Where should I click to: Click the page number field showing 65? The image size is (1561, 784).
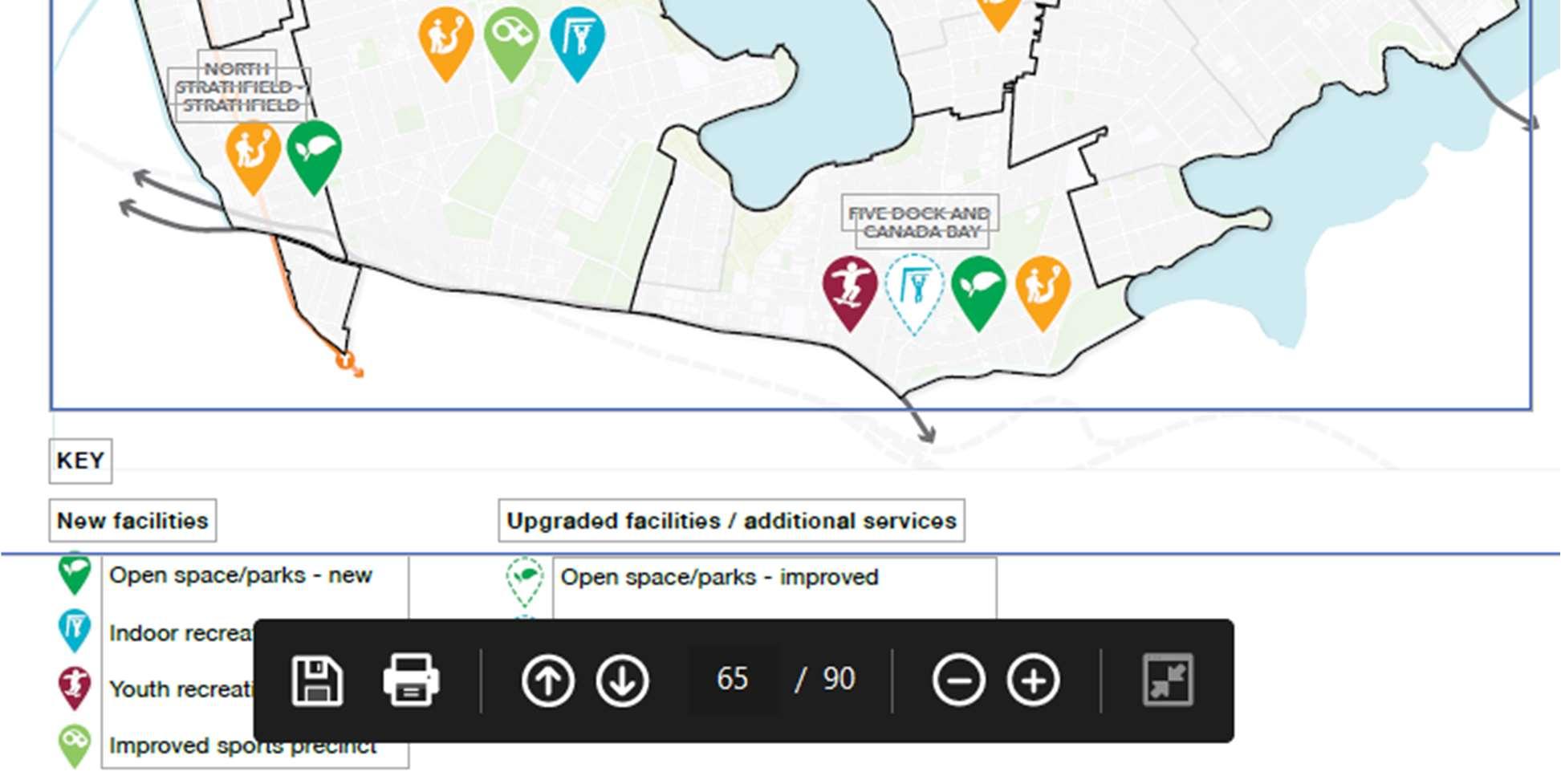[x=733, y=680]
